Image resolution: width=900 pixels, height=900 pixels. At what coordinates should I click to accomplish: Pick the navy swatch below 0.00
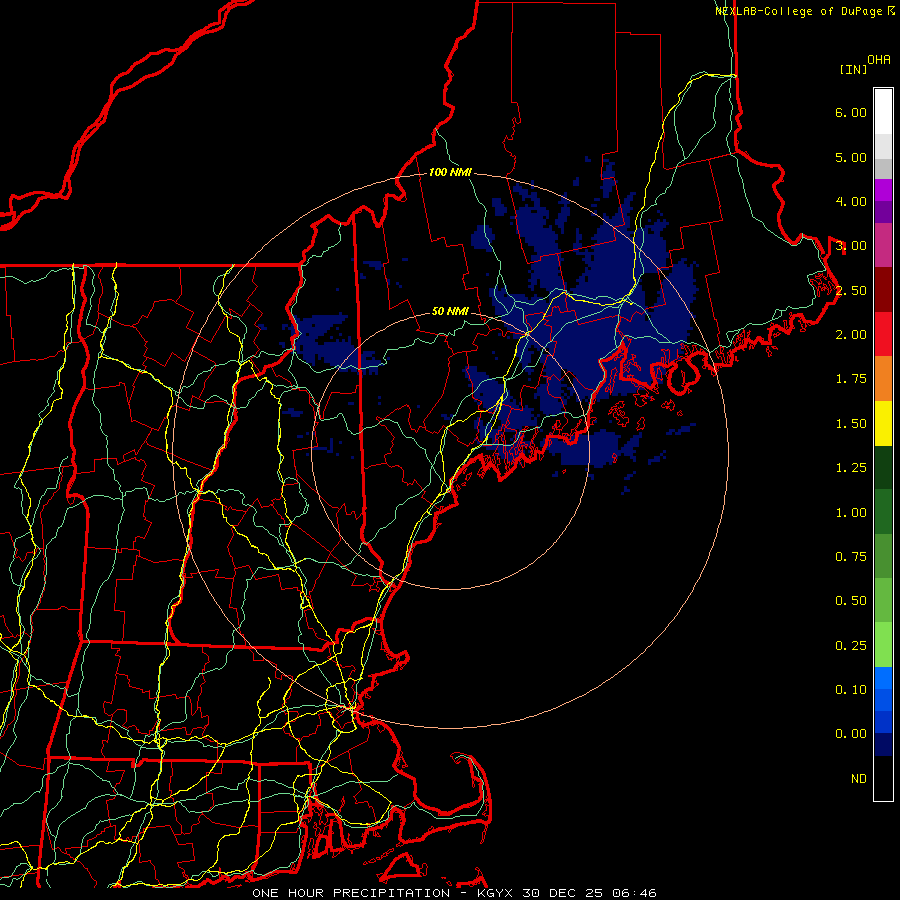883,745
